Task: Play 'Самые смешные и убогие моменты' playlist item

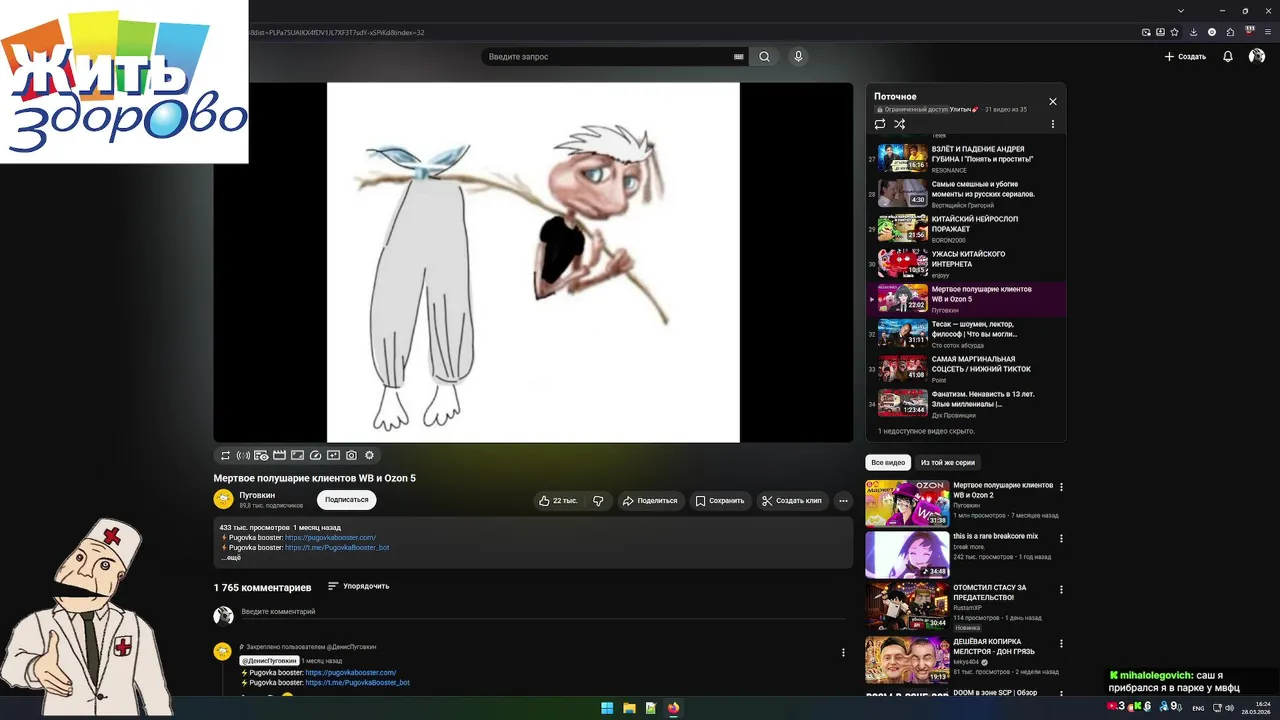Action: pyautogui.click(x=966, y=193)
